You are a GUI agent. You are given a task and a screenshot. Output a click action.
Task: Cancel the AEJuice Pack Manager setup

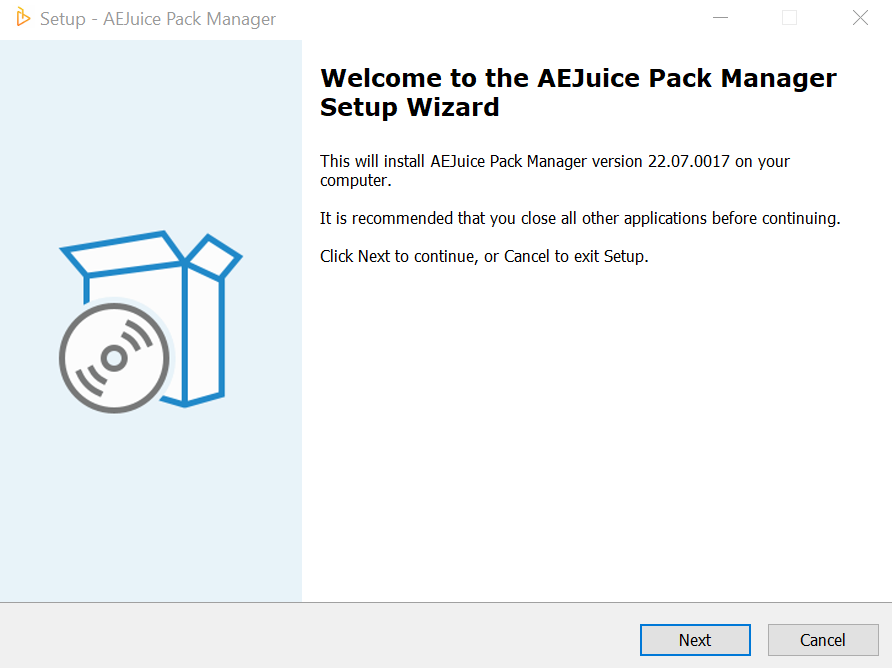coord(822,640)
